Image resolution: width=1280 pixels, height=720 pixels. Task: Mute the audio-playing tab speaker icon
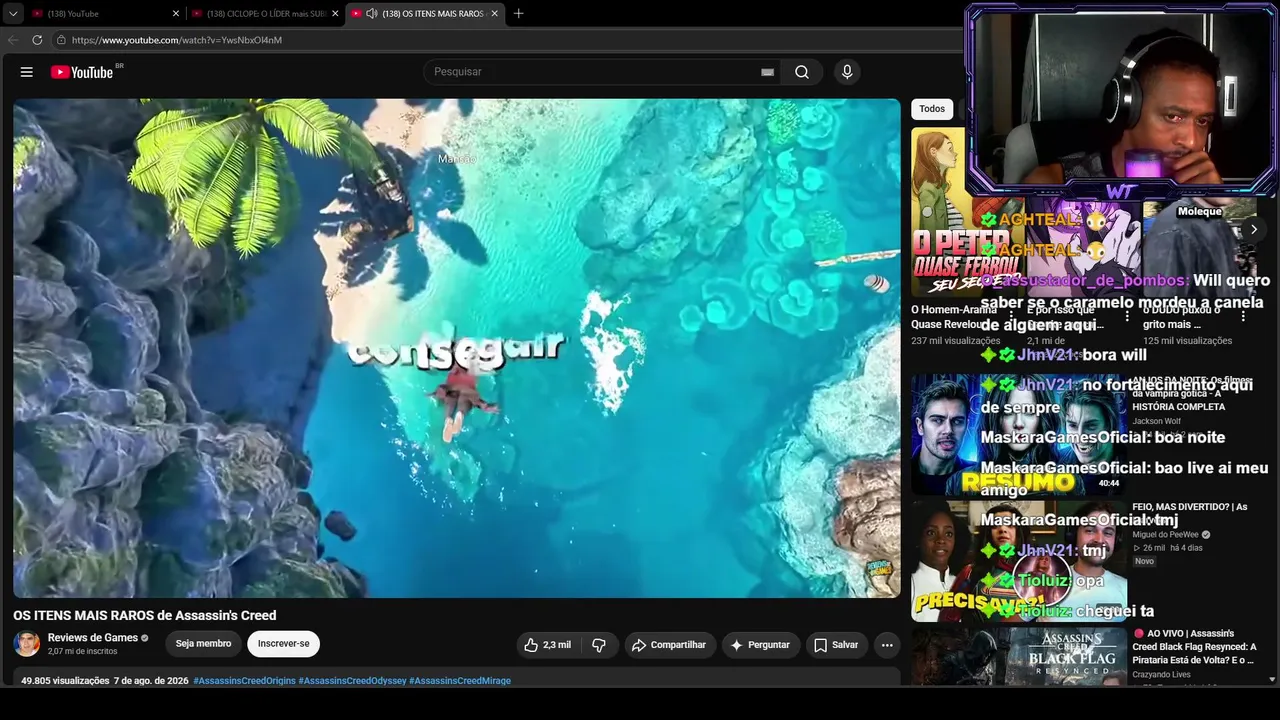pos(371,14)
